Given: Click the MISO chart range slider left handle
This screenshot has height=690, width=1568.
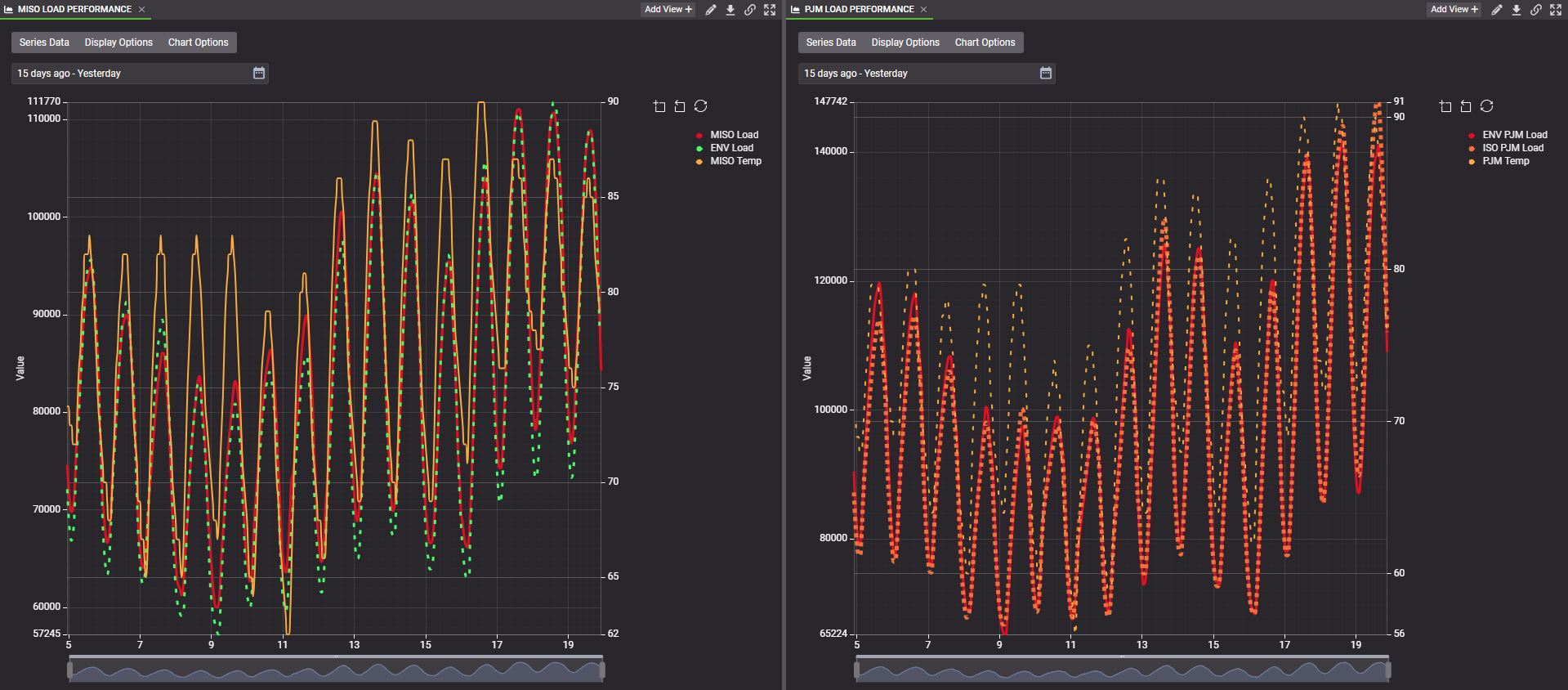Looking at the screenshot, I should (69, 671).
